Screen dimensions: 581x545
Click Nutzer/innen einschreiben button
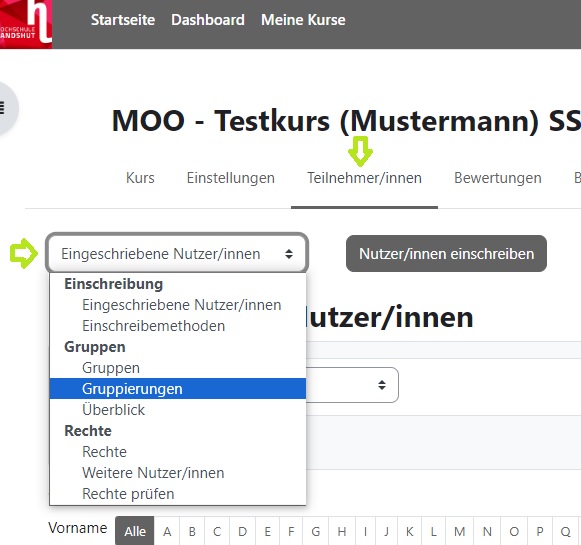pyautogui.click(x=446, y=253)
